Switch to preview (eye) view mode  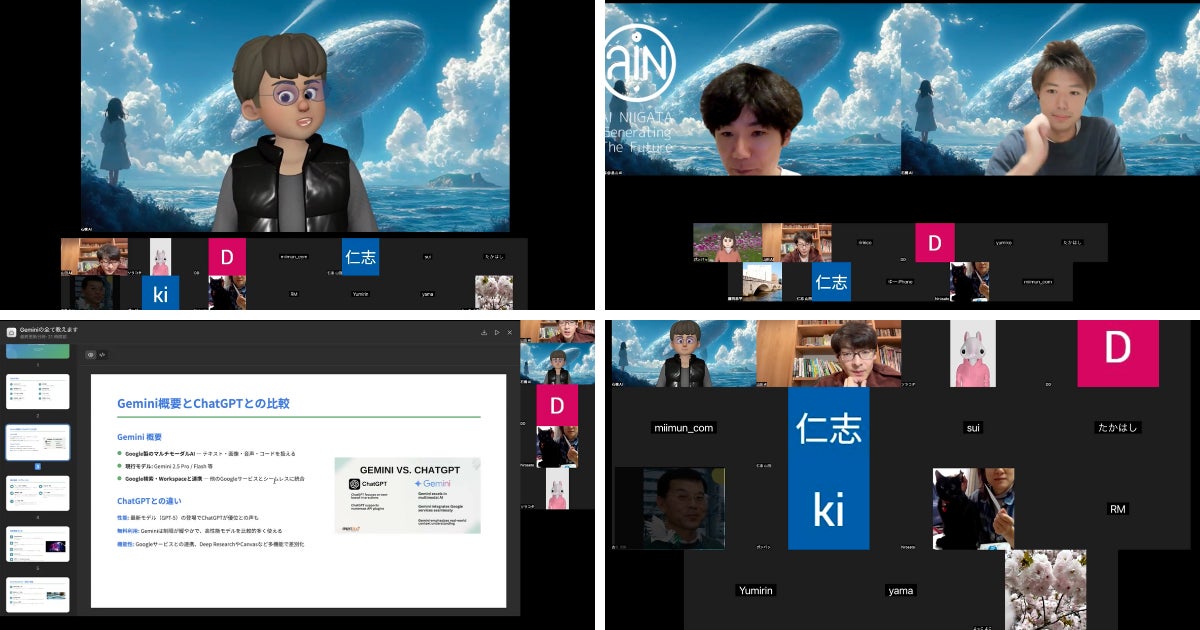(x=91, y=355)
